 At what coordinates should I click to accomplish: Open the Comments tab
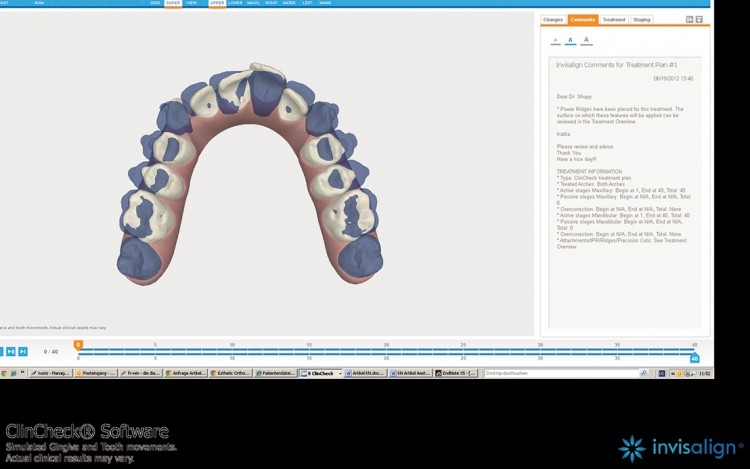583,20
